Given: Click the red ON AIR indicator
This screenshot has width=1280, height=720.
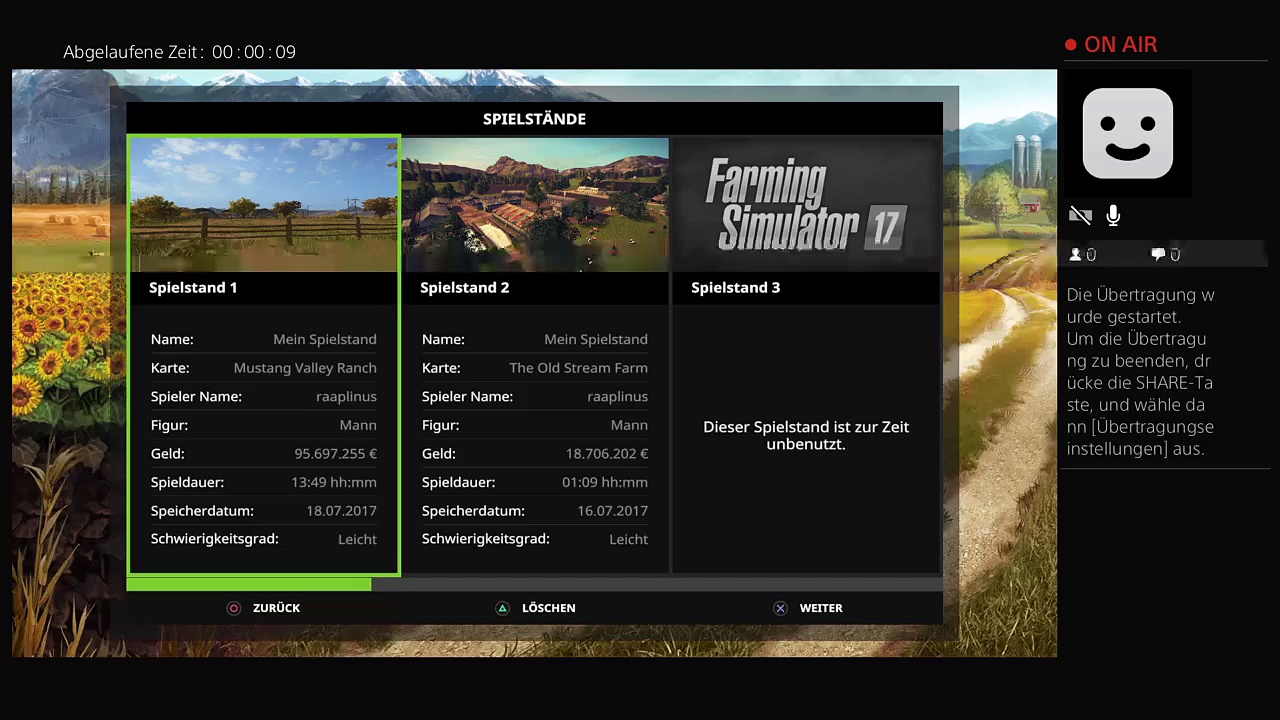Looking at the screenshot, I should [1111, 45].
